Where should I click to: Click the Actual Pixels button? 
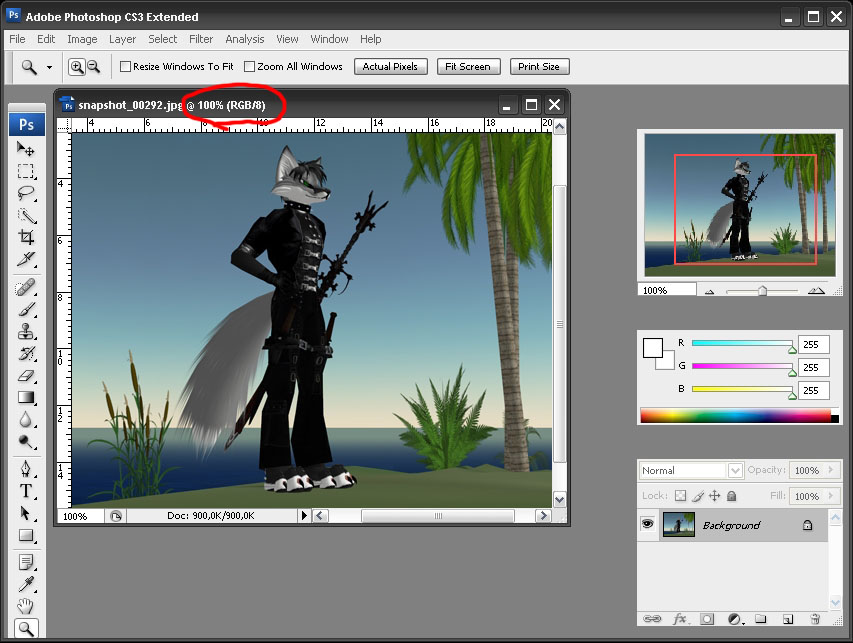point(390,67)
